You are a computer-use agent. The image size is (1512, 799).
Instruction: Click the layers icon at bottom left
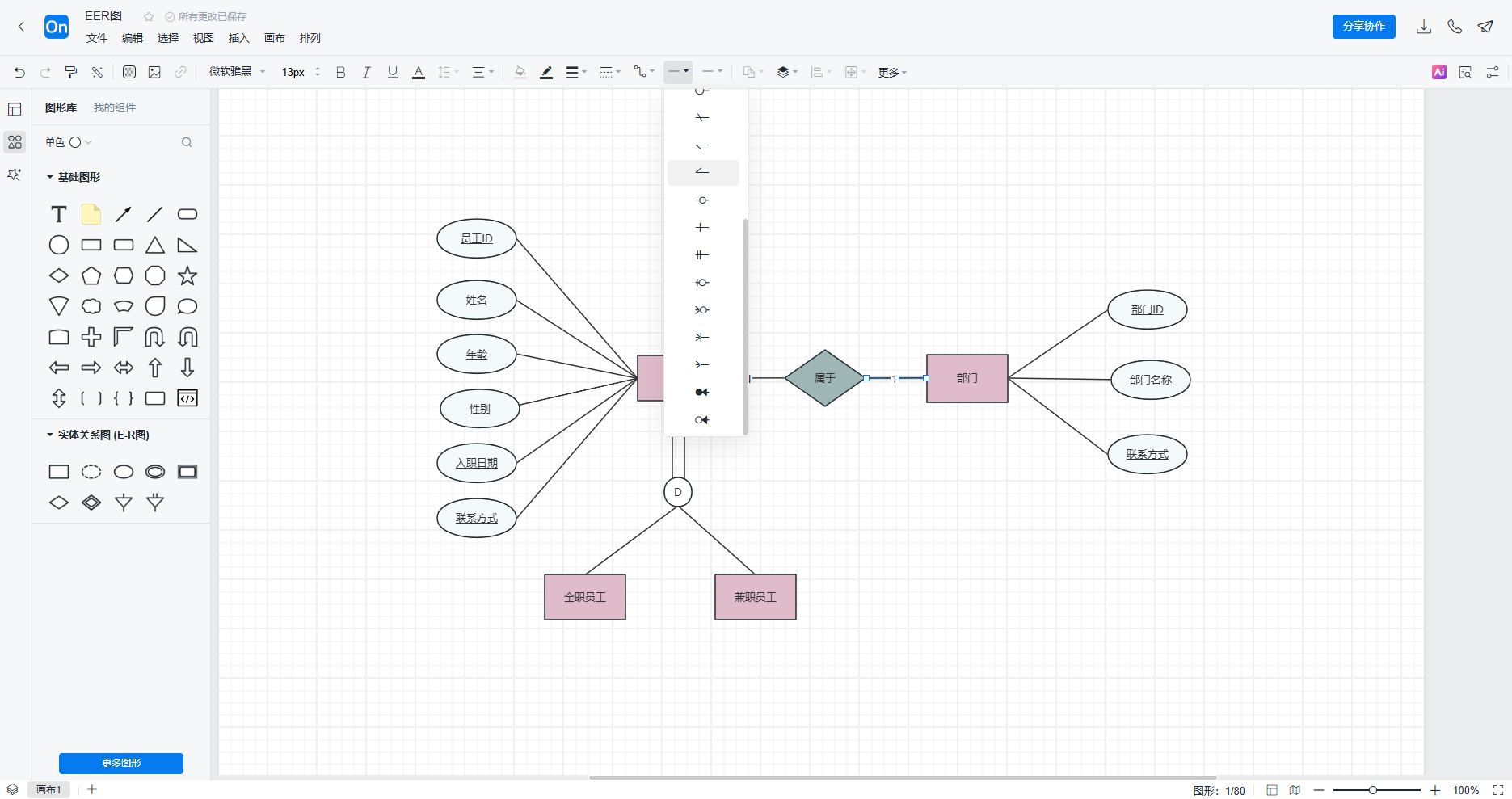point(13,789)
